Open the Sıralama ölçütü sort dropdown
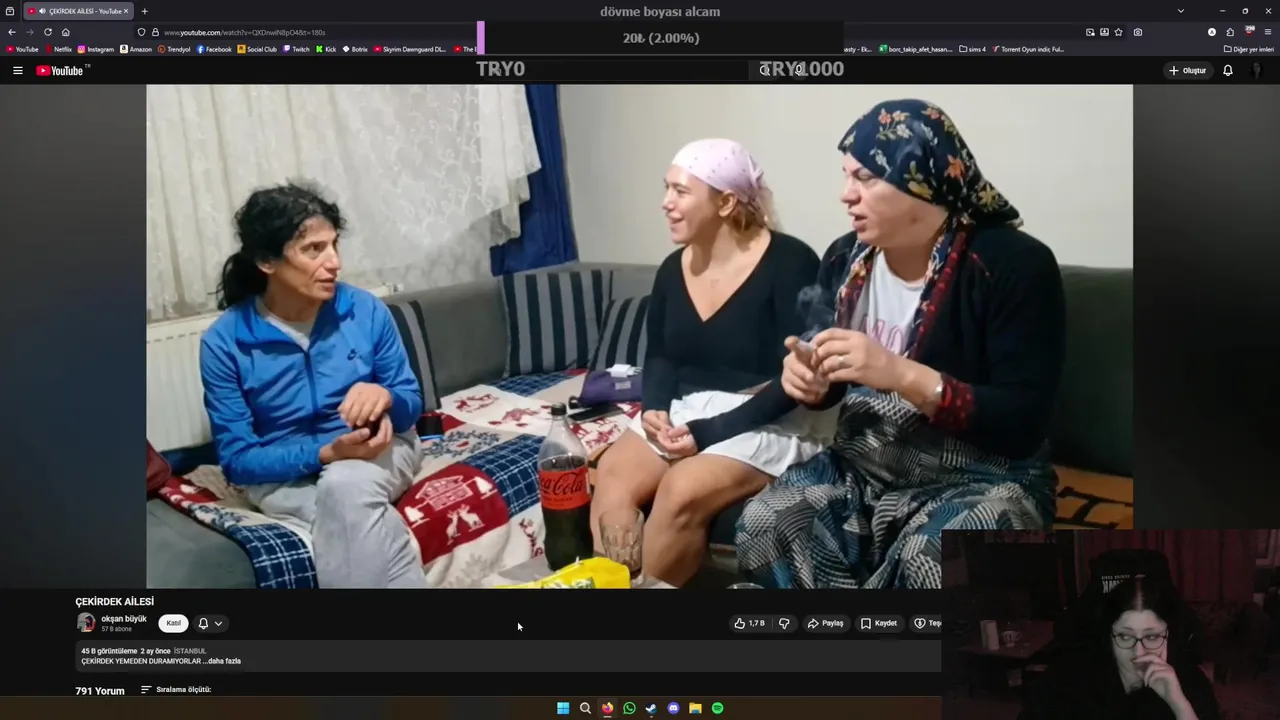The height and width of the screenshot is (720, 1280). click(x=176, y=689)
